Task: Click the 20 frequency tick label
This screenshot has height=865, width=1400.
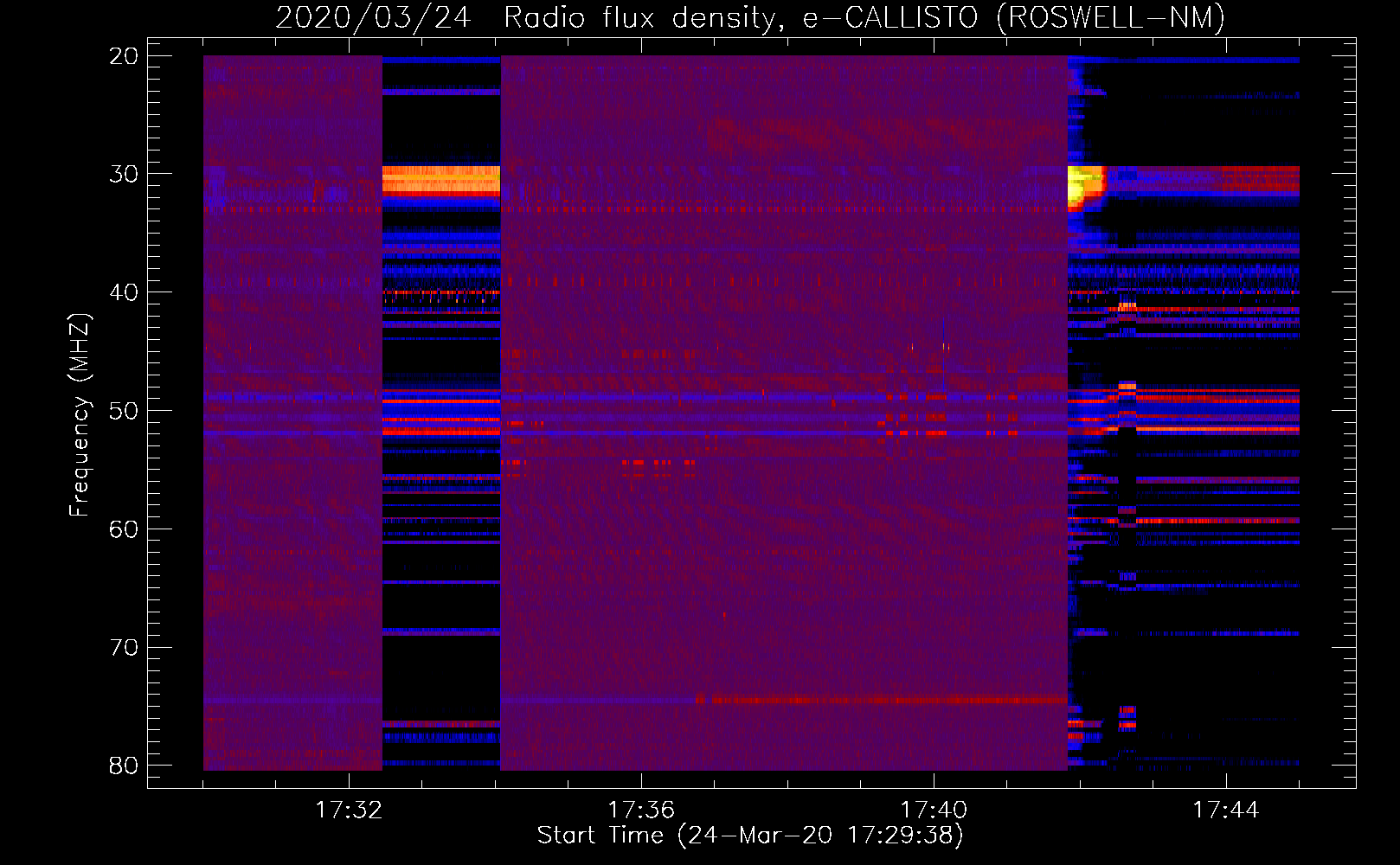Action: point(124,56)
